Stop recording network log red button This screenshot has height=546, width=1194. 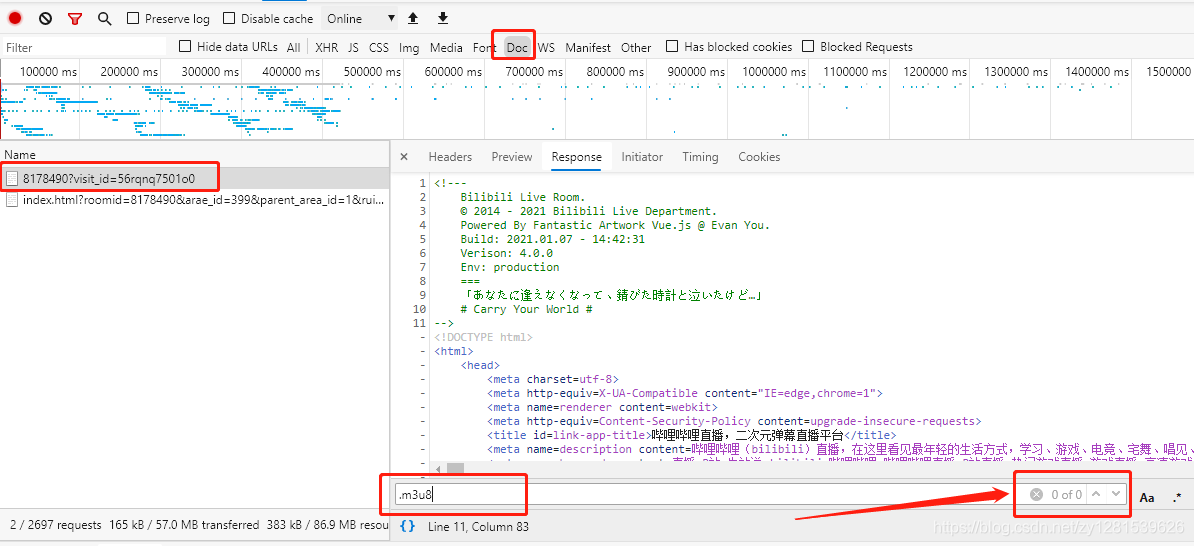click(x=15, y=18)
